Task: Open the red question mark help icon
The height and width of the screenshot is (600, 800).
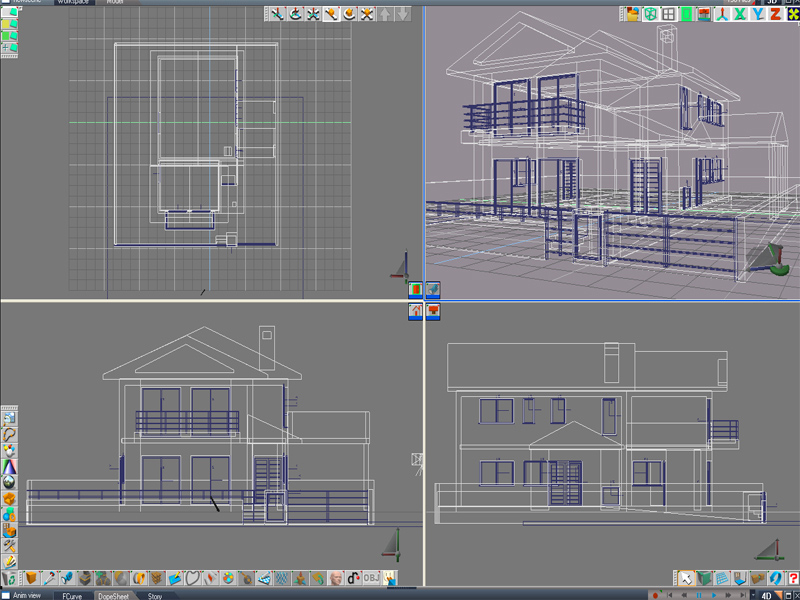Action: tap(792, 578)
